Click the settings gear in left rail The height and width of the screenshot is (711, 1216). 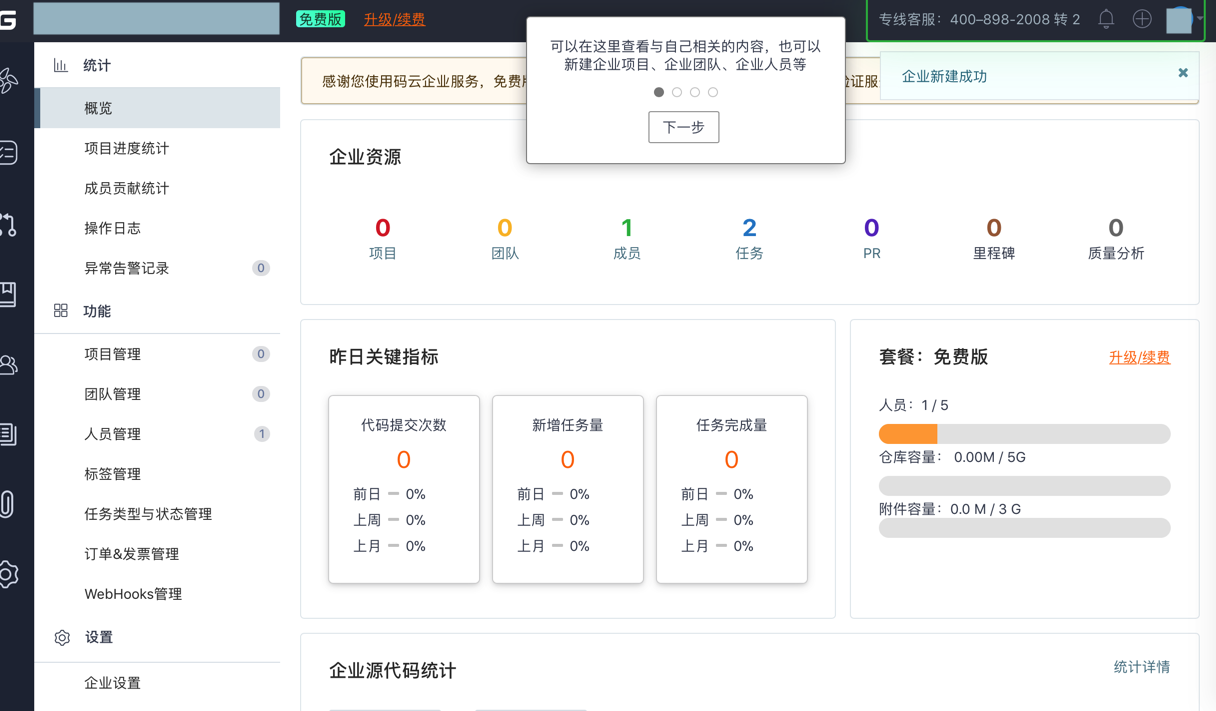(x=8, y=574)
